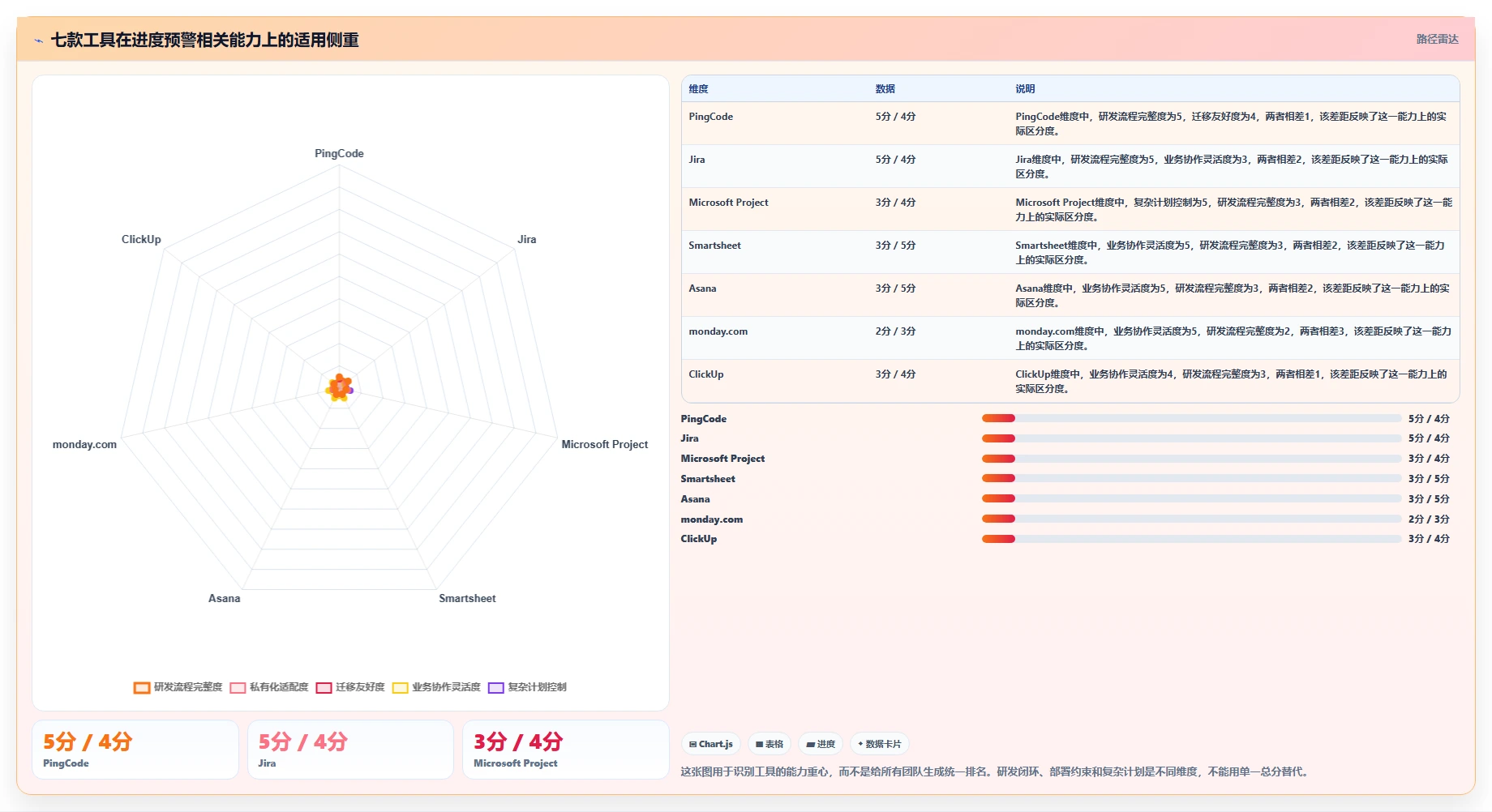The image size is (1492, 812).
Task: Click the 数据 column header
Action: coord(885,89)
